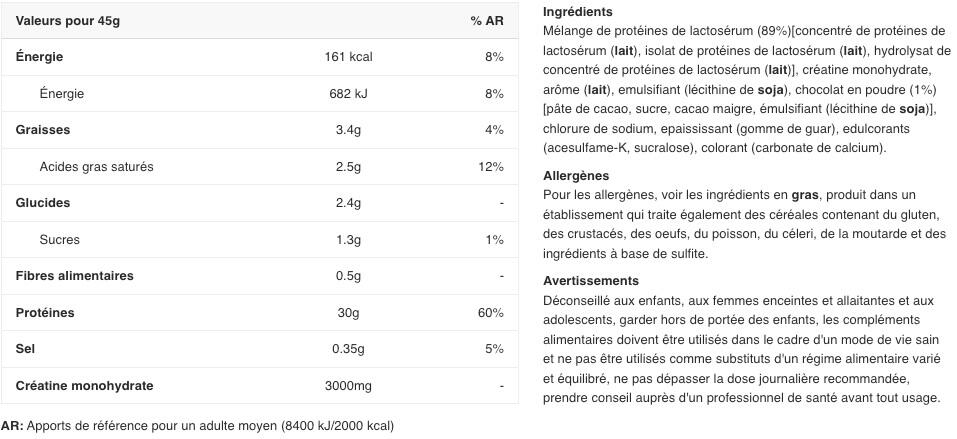Click the 'AR:' footnote label

[x=12, y=426]
